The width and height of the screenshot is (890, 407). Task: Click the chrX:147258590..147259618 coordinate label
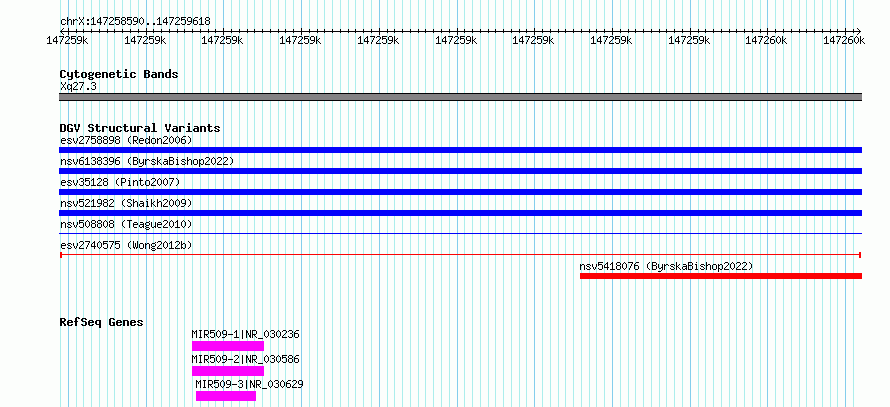pos(135,22)
